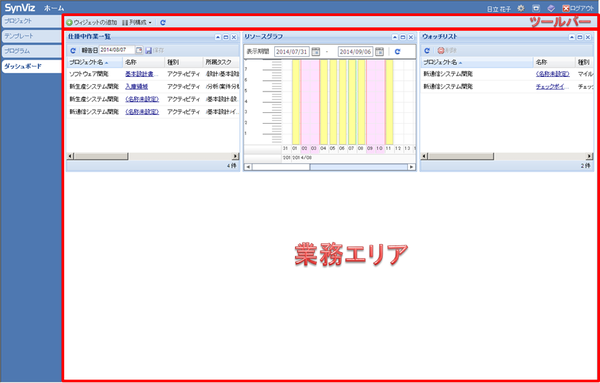Click the green add widget icon

pos(70,23)
